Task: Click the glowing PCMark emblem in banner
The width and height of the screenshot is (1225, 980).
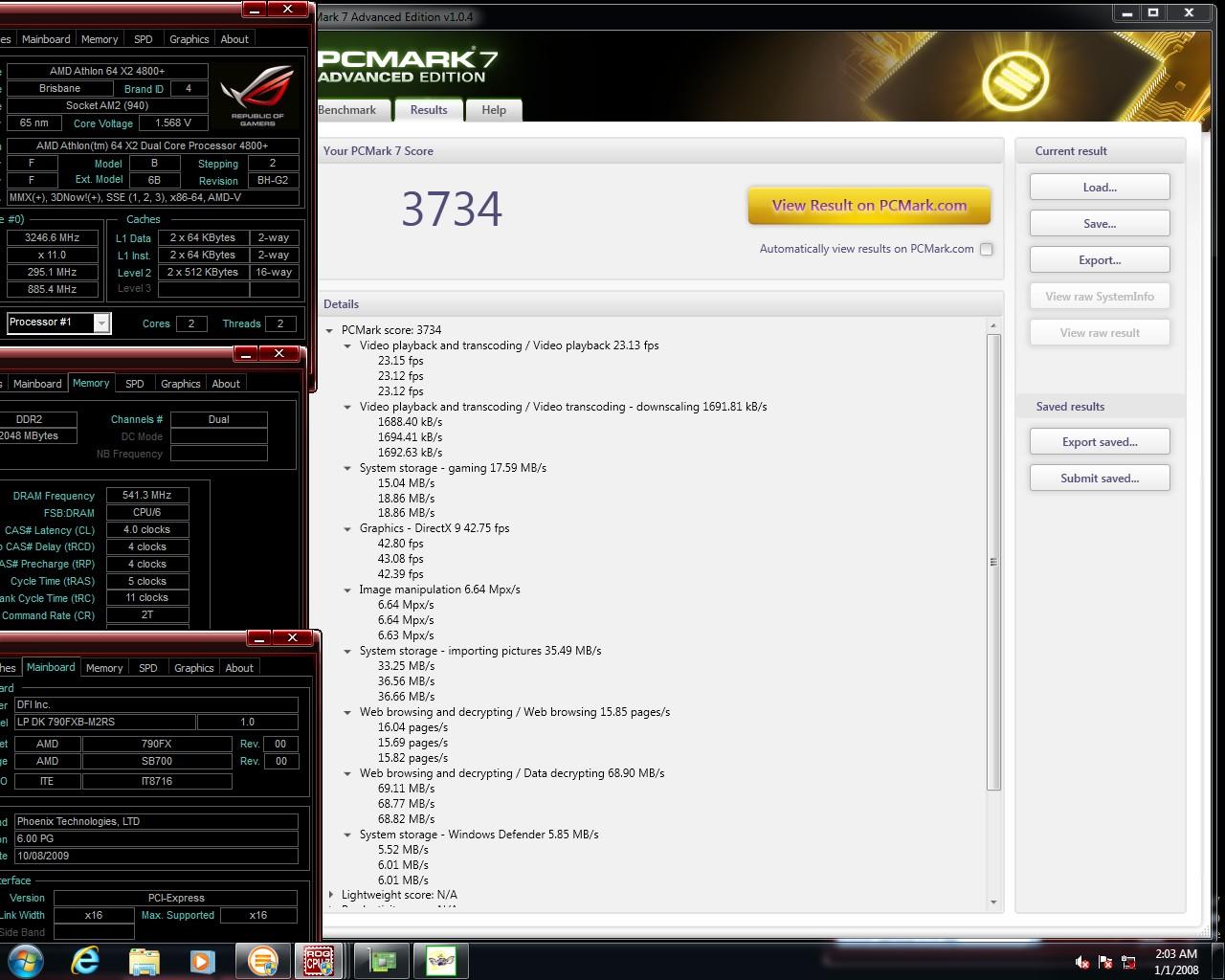Action: pos(1014,79)
